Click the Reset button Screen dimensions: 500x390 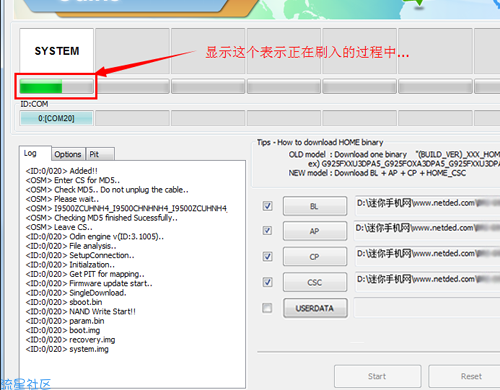[x=464, y=376]
